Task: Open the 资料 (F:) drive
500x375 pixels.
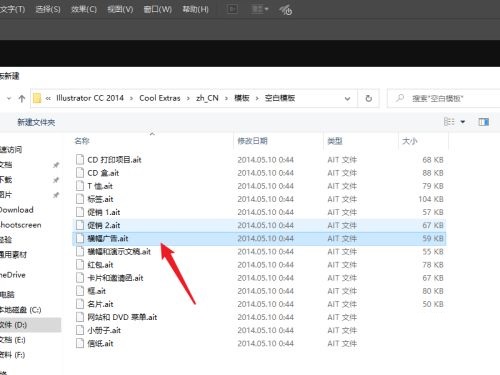Action: [x=13, y=355]
